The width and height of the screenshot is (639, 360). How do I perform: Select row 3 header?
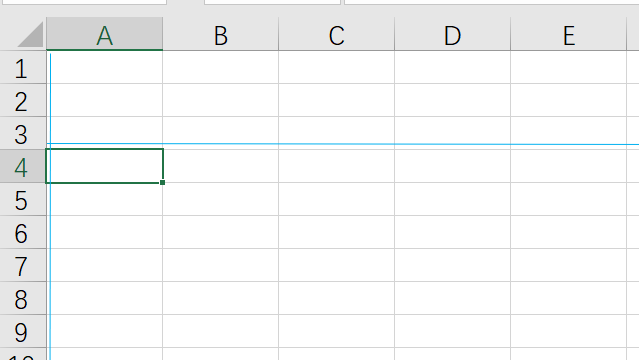[23, 134]
